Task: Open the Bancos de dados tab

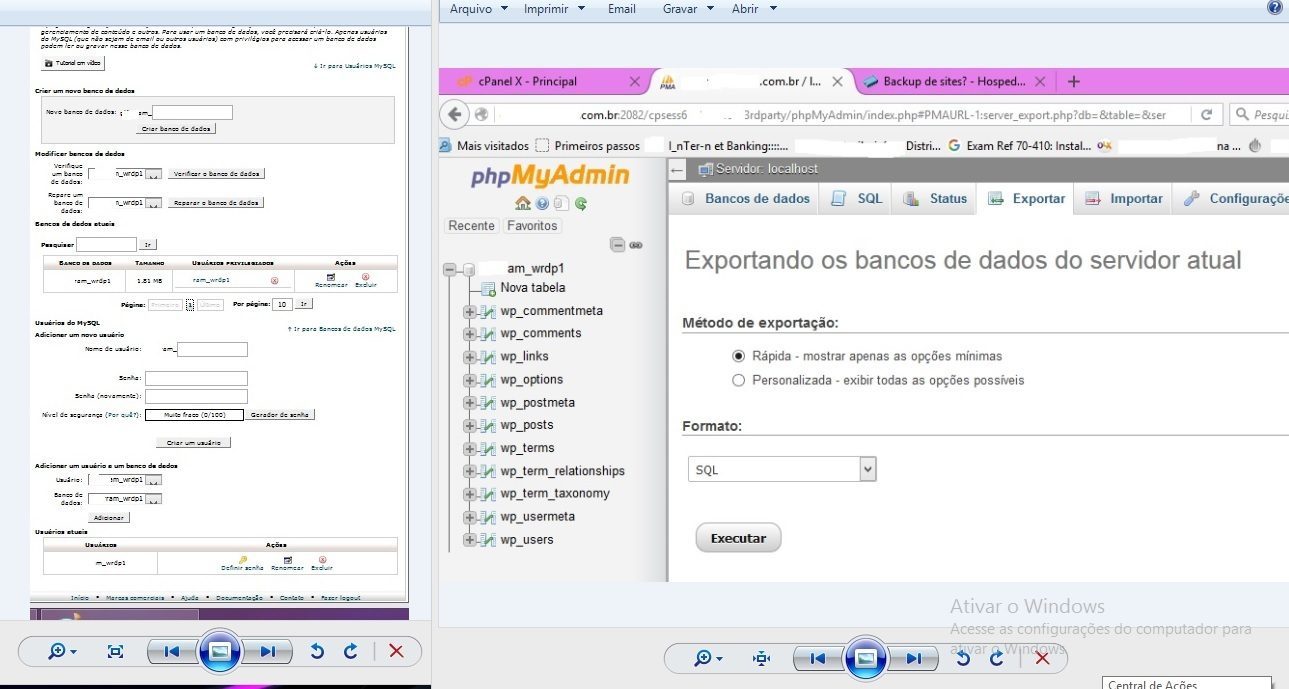Action: tap(746, 199)
